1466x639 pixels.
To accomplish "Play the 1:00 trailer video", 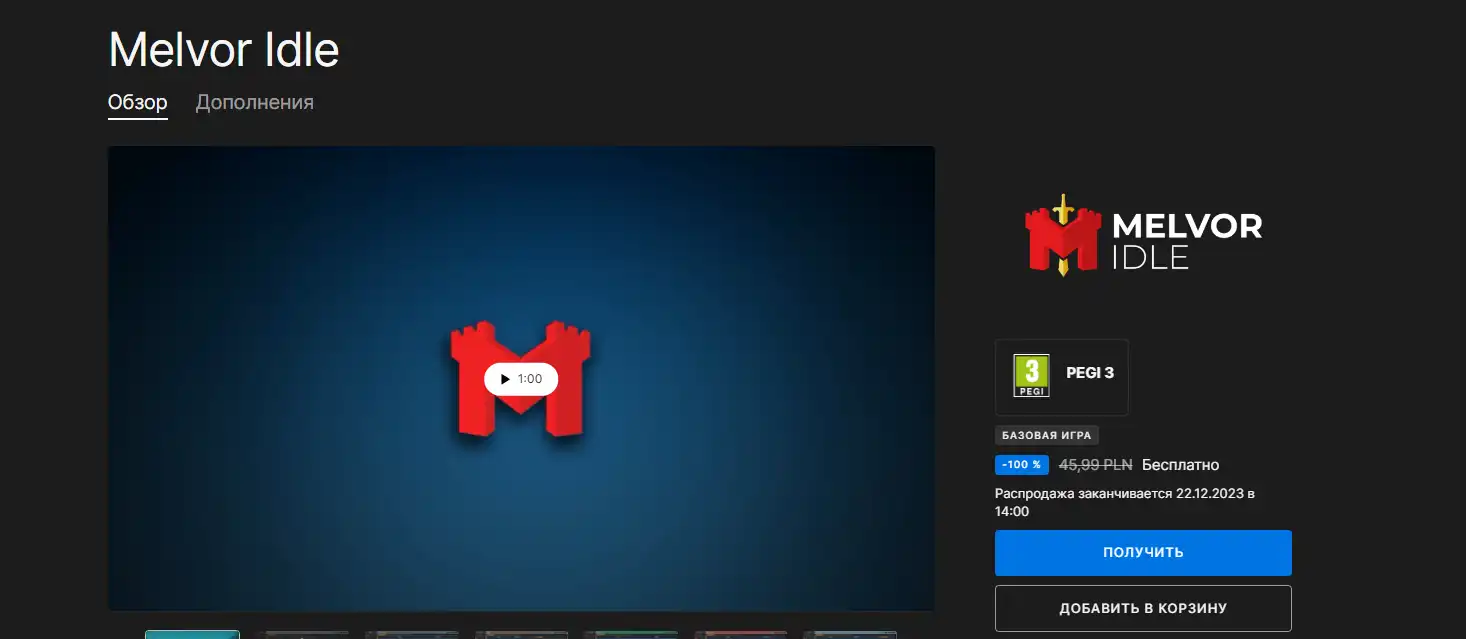I will click(521, 379).
